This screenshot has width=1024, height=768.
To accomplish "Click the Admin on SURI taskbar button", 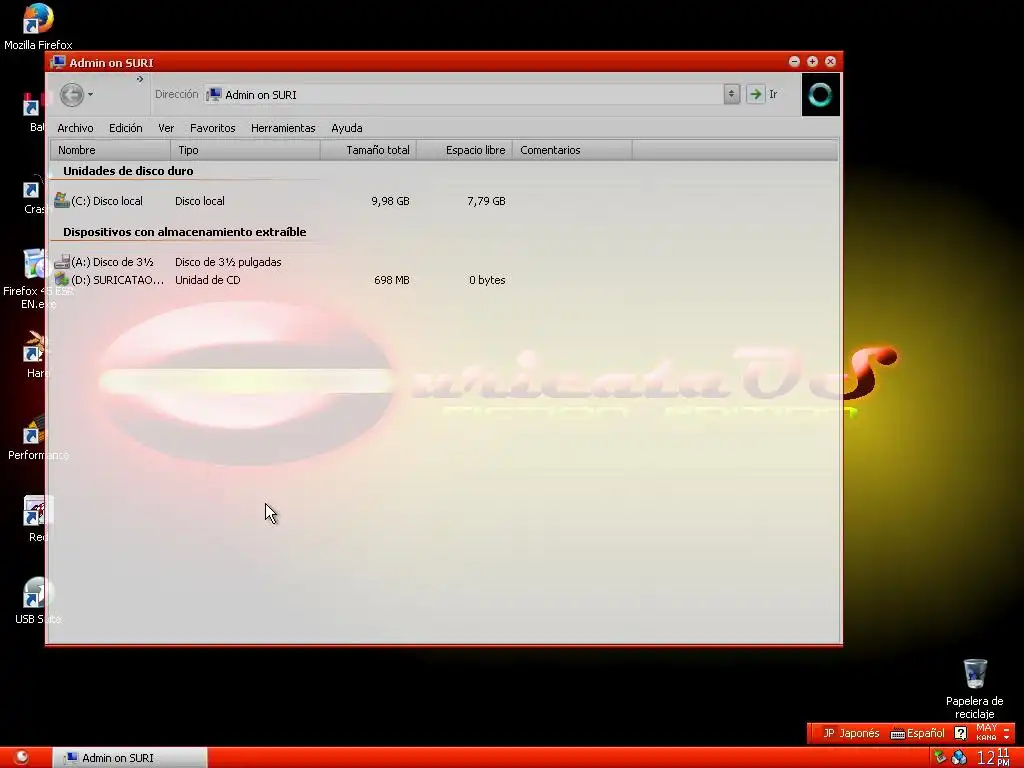I will [x=131, y=758].
